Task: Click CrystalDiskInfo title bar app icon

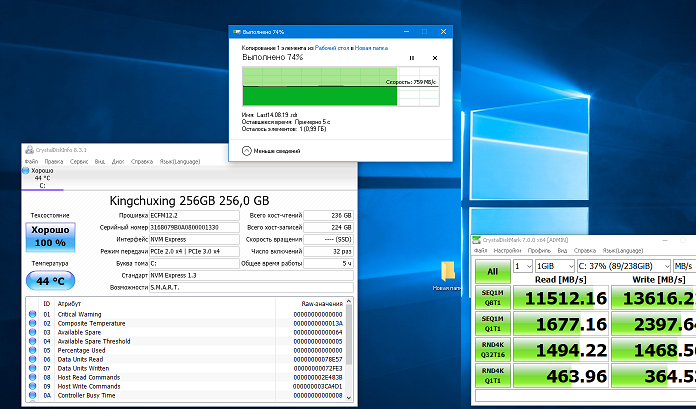Action: click(29, 150)
